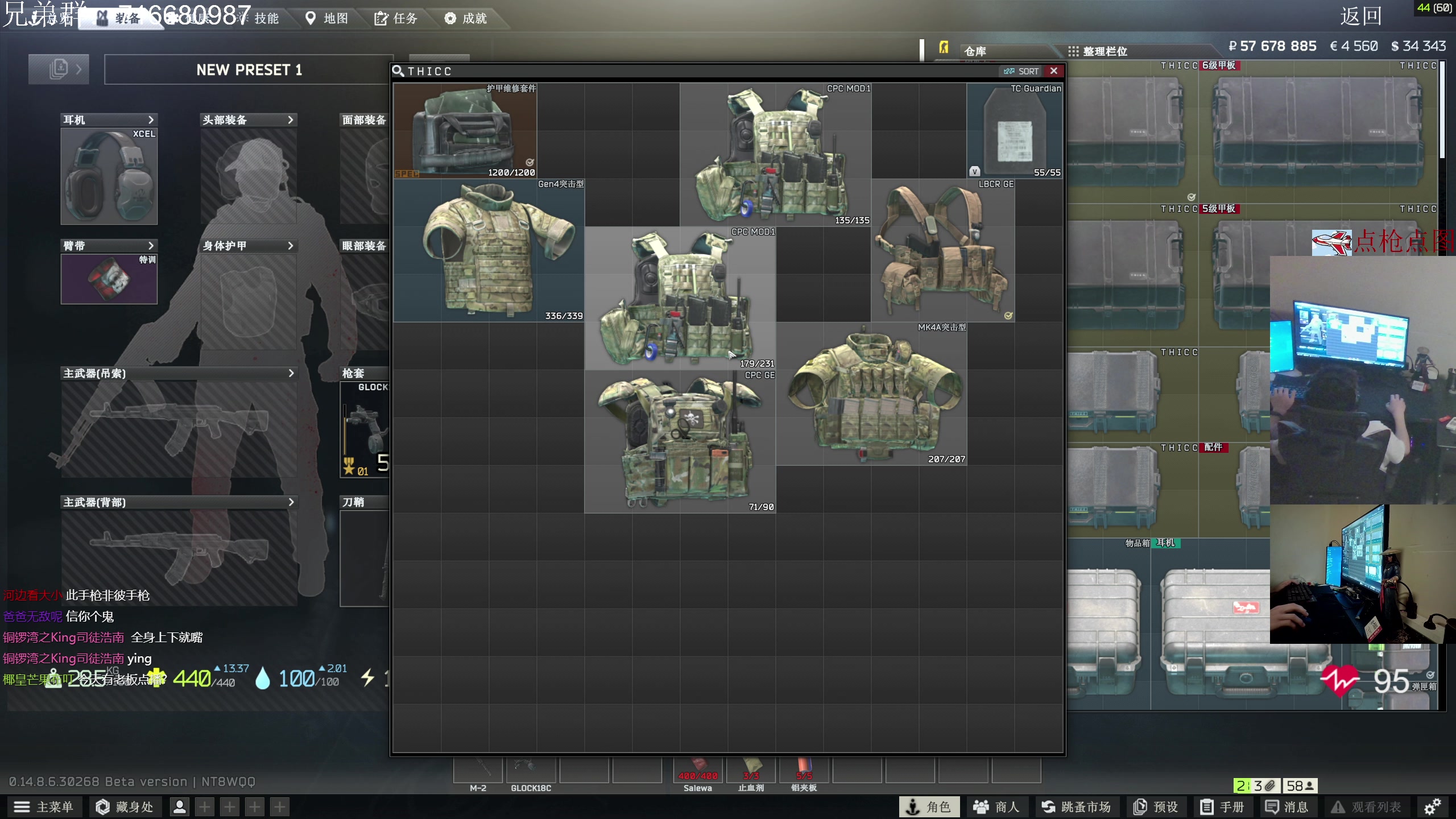
Task: Click the 440/440 health value
Action: click(x=204, y=678)
